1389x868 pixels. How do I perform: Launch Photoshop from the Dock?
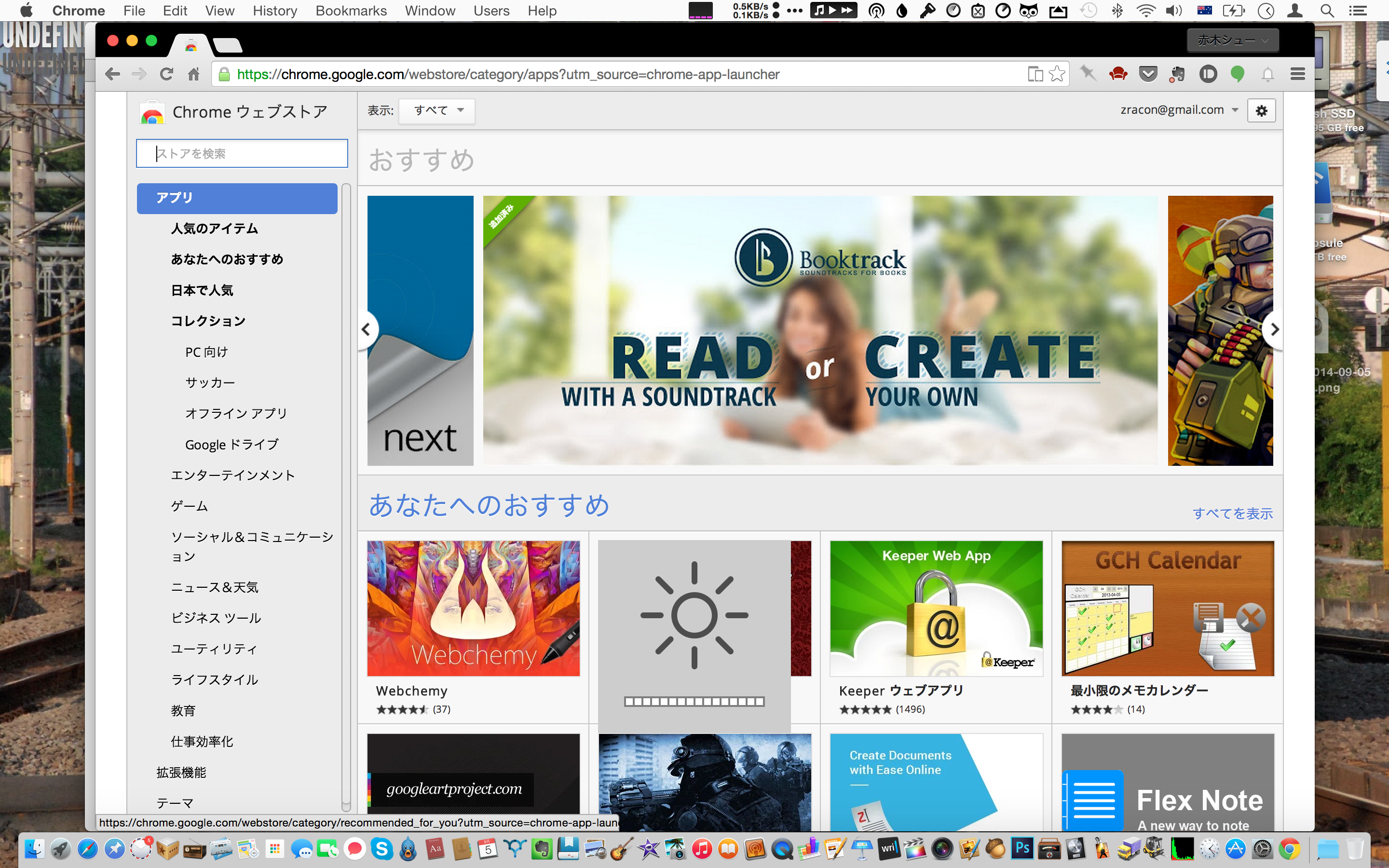[x=1022, y=849]
